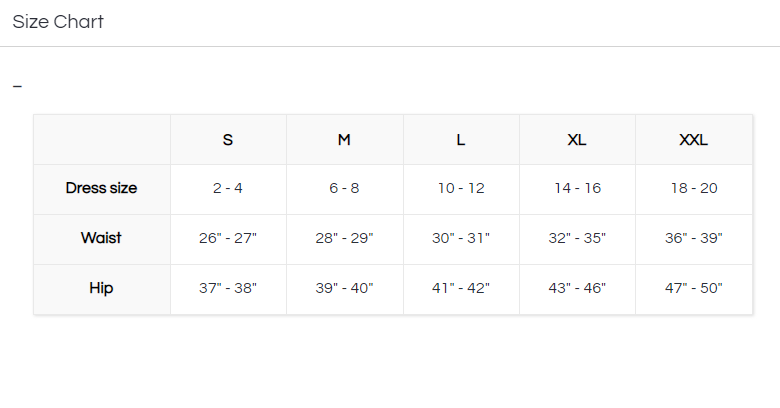The image size is (780, 408).
Task: Click dress size 14 - 16 cell
Action: pos(577,188)
